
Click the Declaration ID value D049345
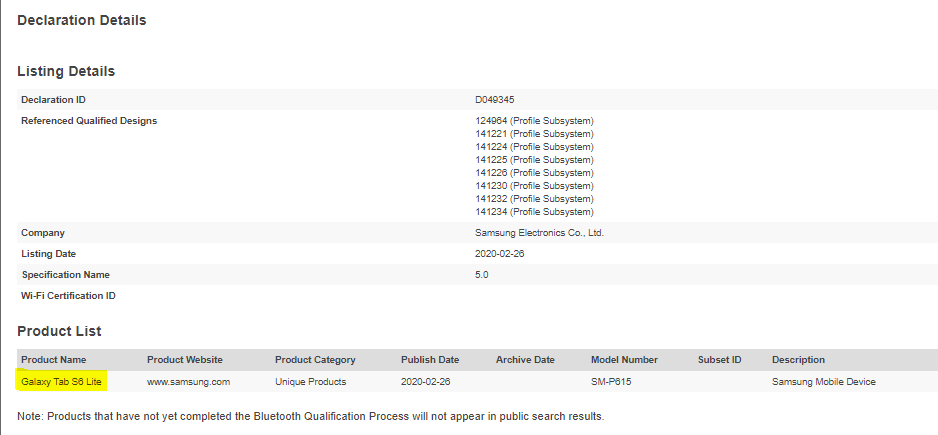click(495, 100)
